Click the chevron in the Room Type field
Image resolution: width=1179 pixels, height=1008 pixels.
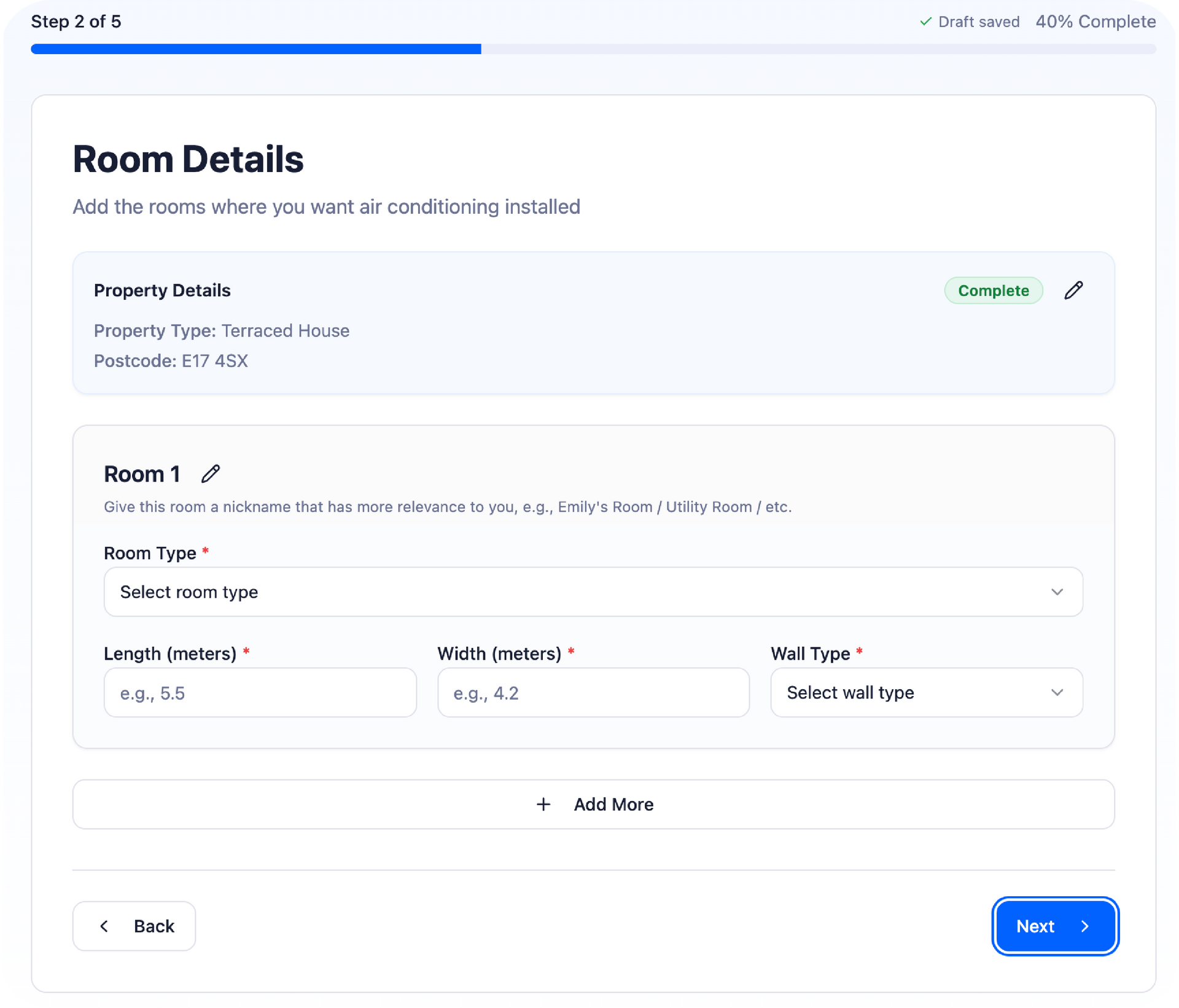(x=1057, y=592)
